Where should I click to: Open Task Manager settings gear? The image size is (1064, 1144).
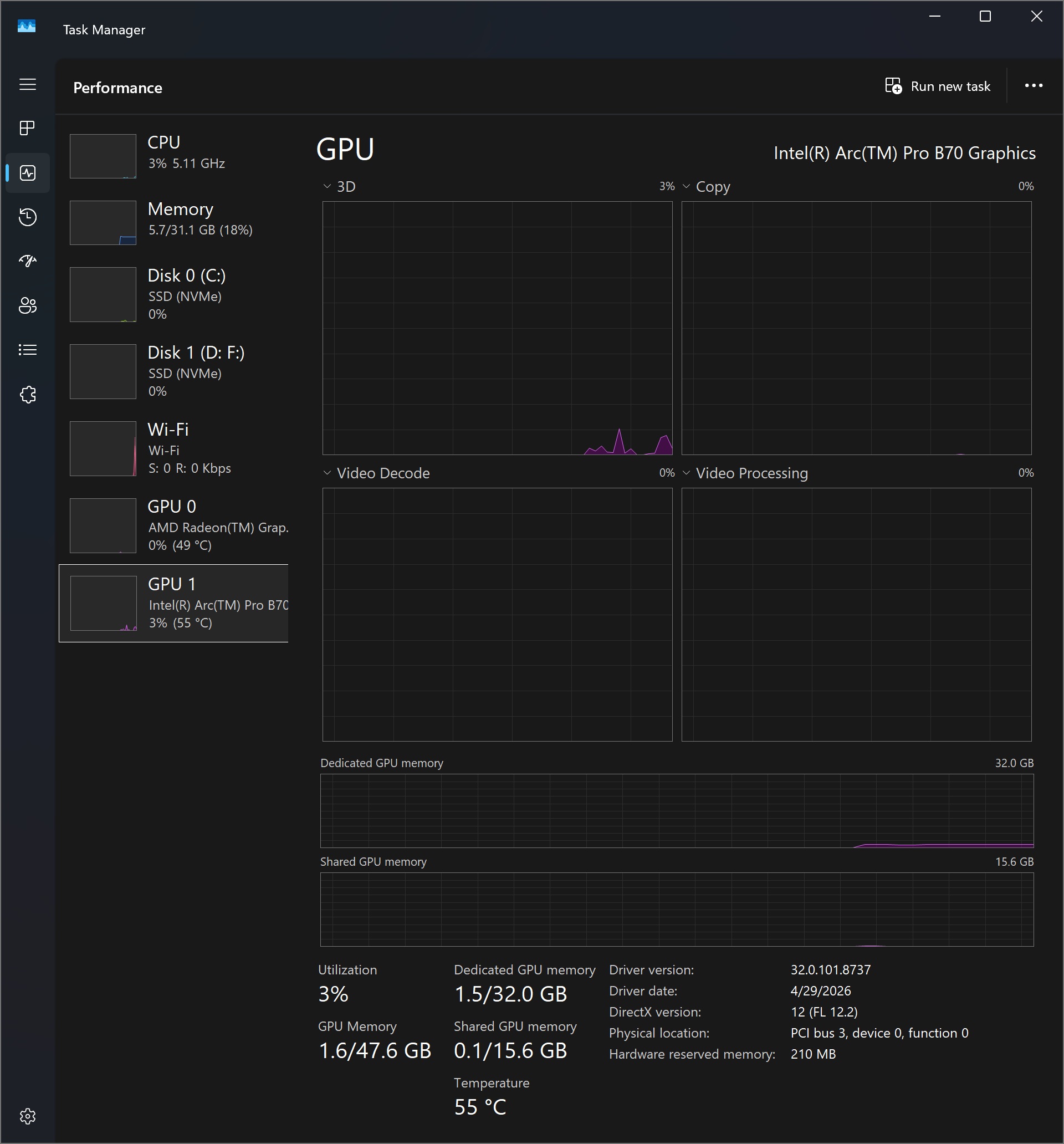[x=28, y=1116]
